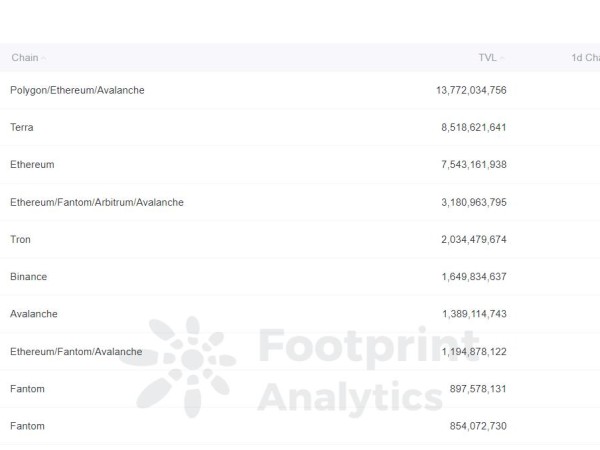The width and height of the screenshot is (600, 450).
Task: Select TVL value 897,578,131
Action: click(478, 389)
